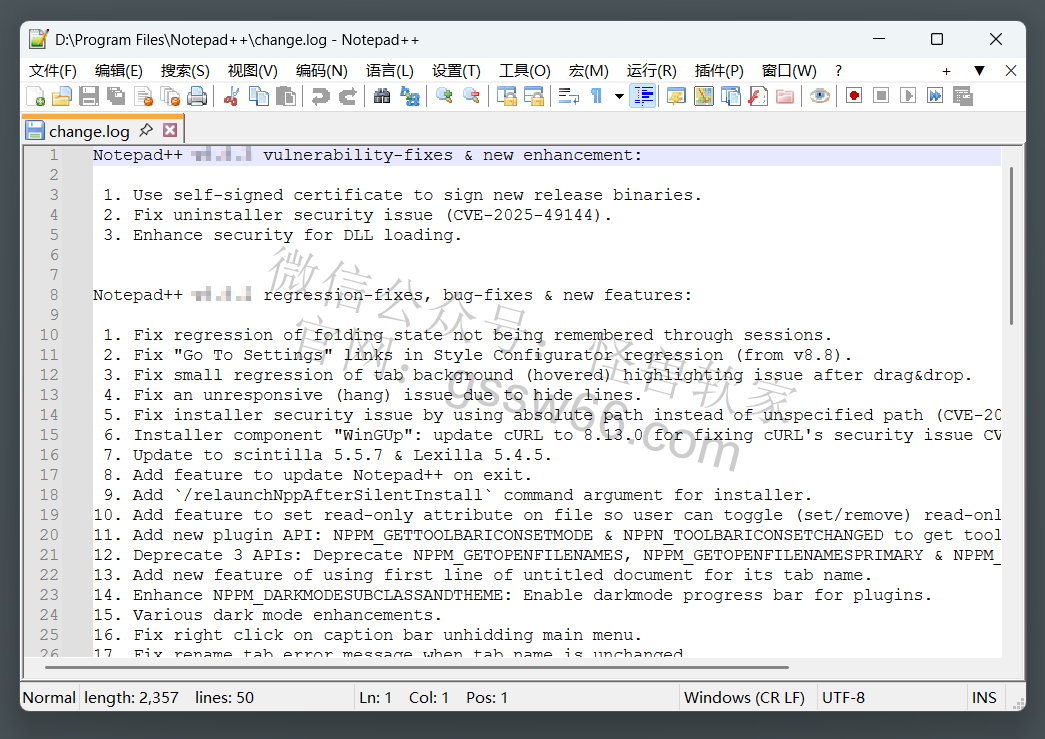Screen dimensions: 1045x739
Task: Print the document with the printer icon
Action: 197,97
